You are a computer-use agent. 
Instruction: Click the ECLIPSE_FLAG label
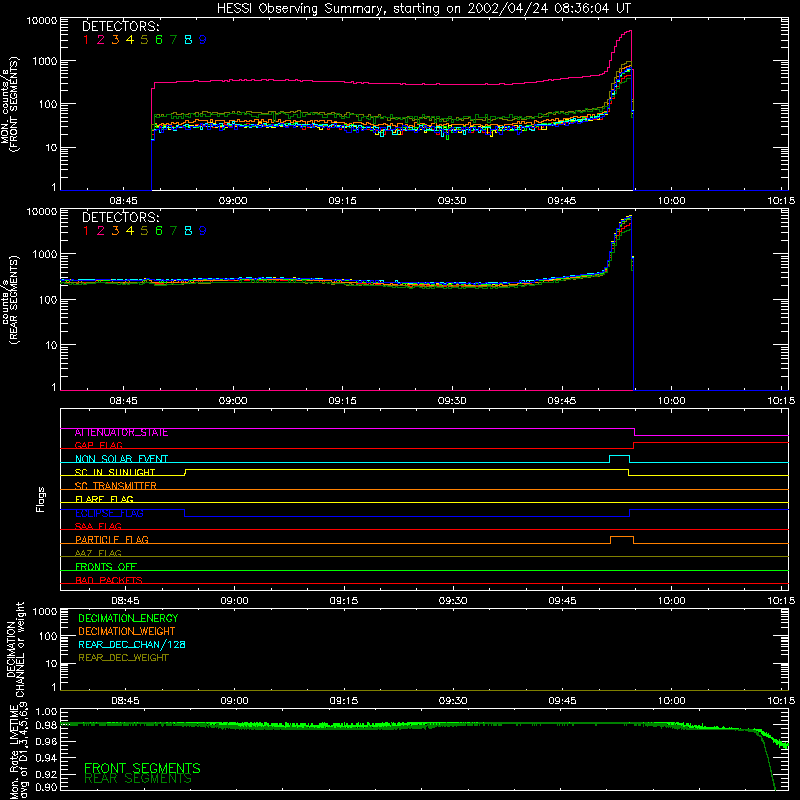click(109, 513)
